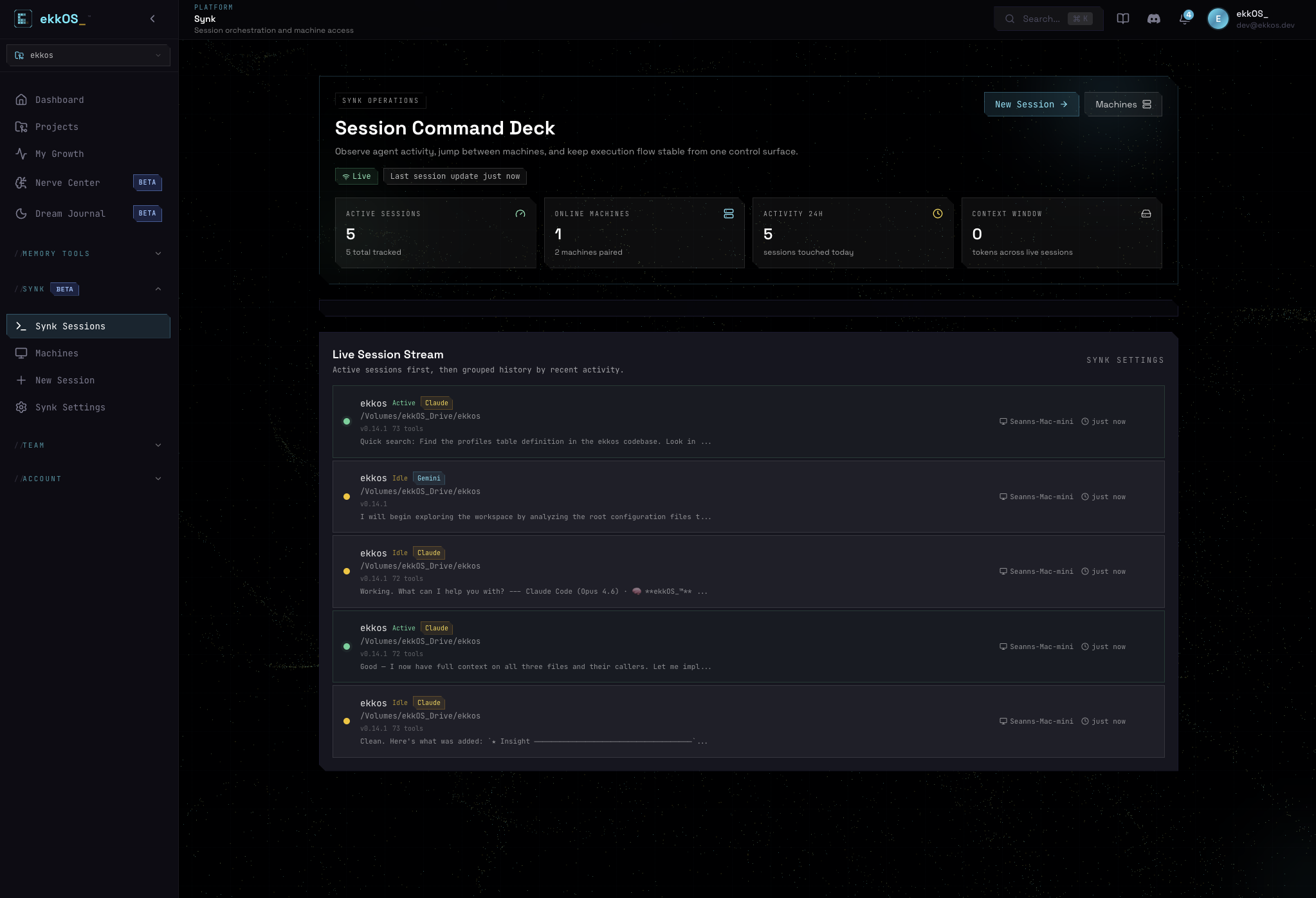The height and width of the screenshot is (898, 1316).
Task: Click the Online Machines server icon
Action: tap(728, 214)
